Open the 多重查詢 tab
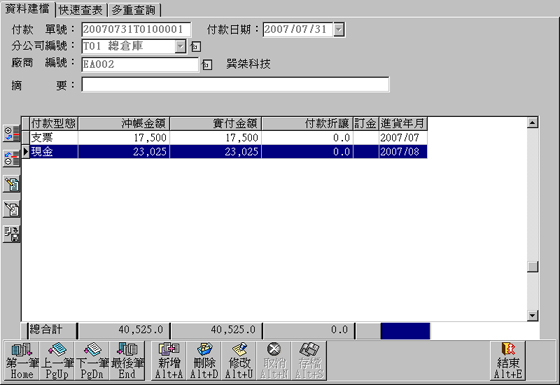 [x=134, y=10]
